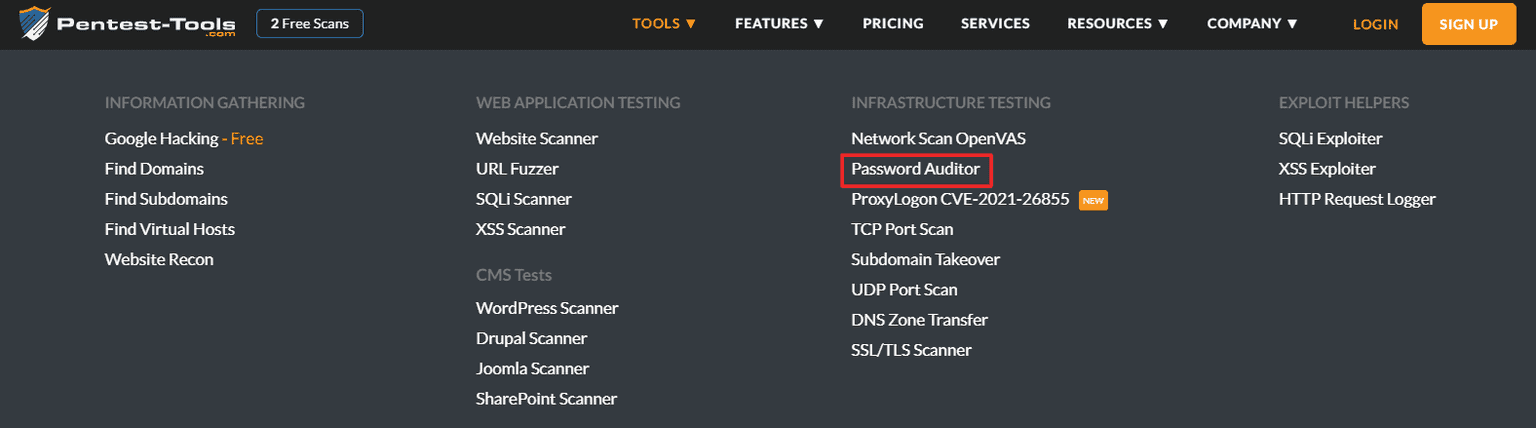Select the SSL/TLS Scanner
The height and width of the screenshot is (428, 1536).
pos(911,350)
